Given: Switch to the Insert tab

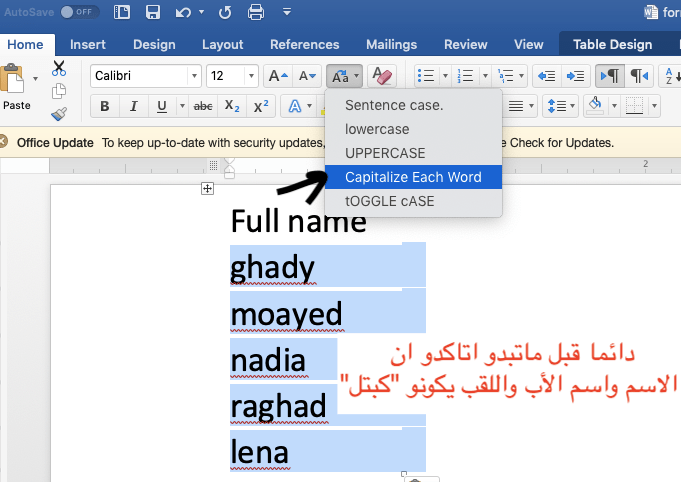Looking at the screenshot, I should pos(88,44).
